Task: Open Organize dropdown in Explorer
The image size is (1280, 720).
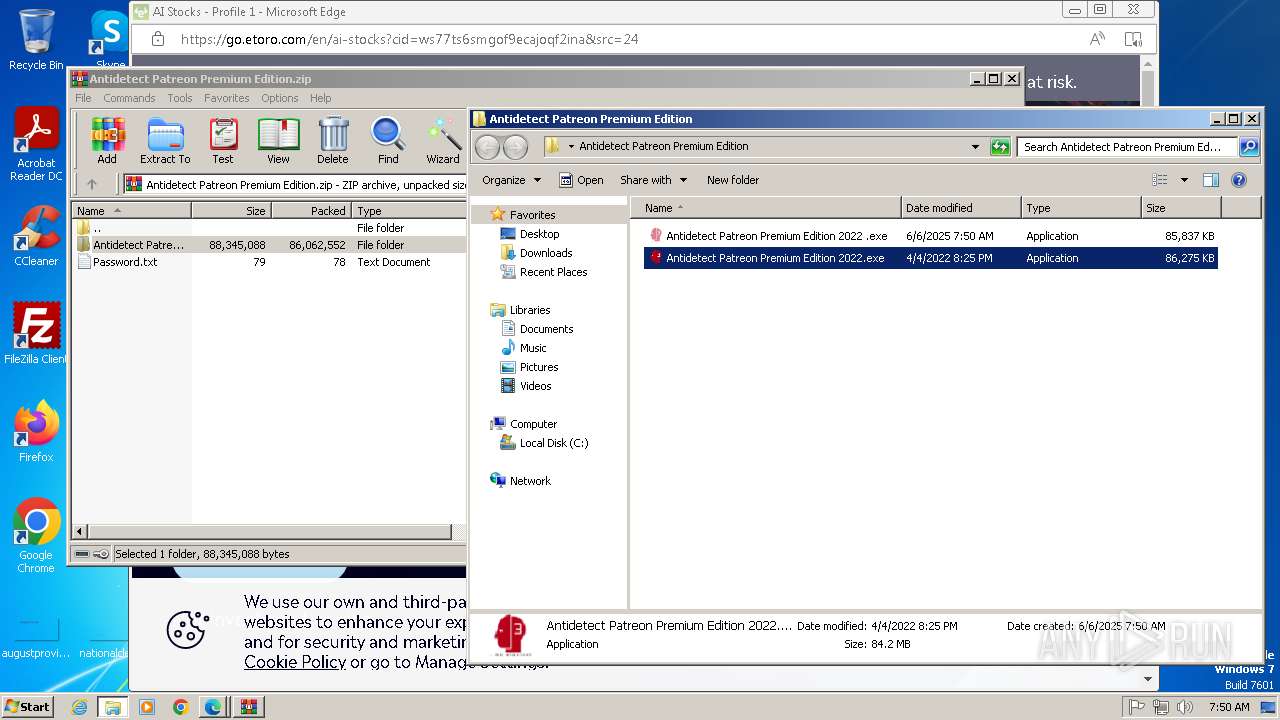Action: click(511, 180)
